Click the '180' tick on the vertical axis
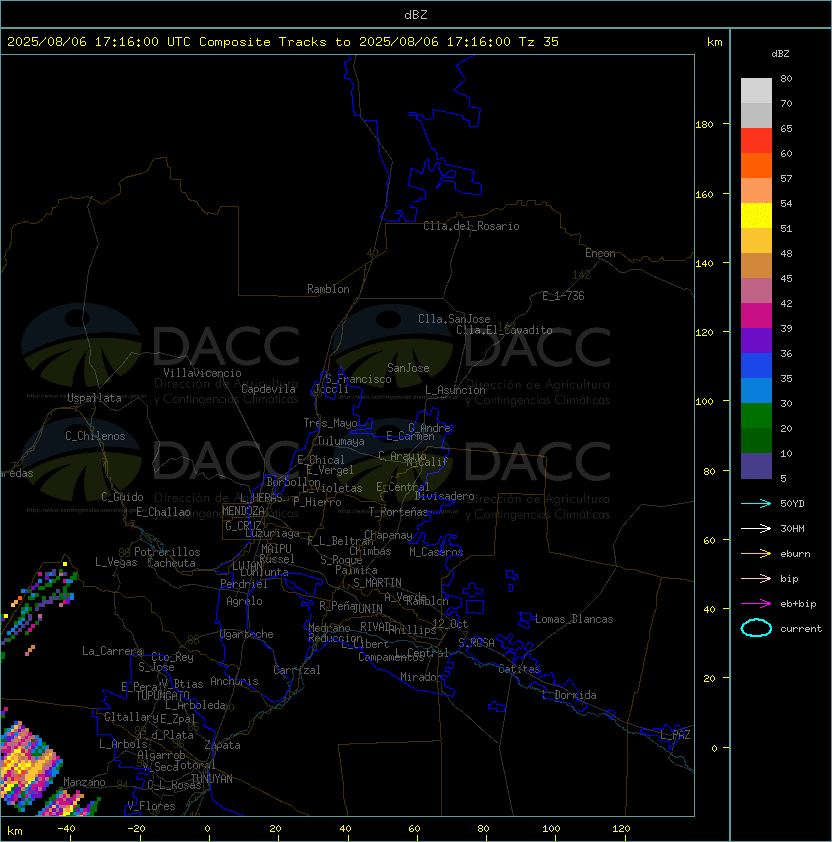Screen dimensions: 832x842 pos(704,125)
